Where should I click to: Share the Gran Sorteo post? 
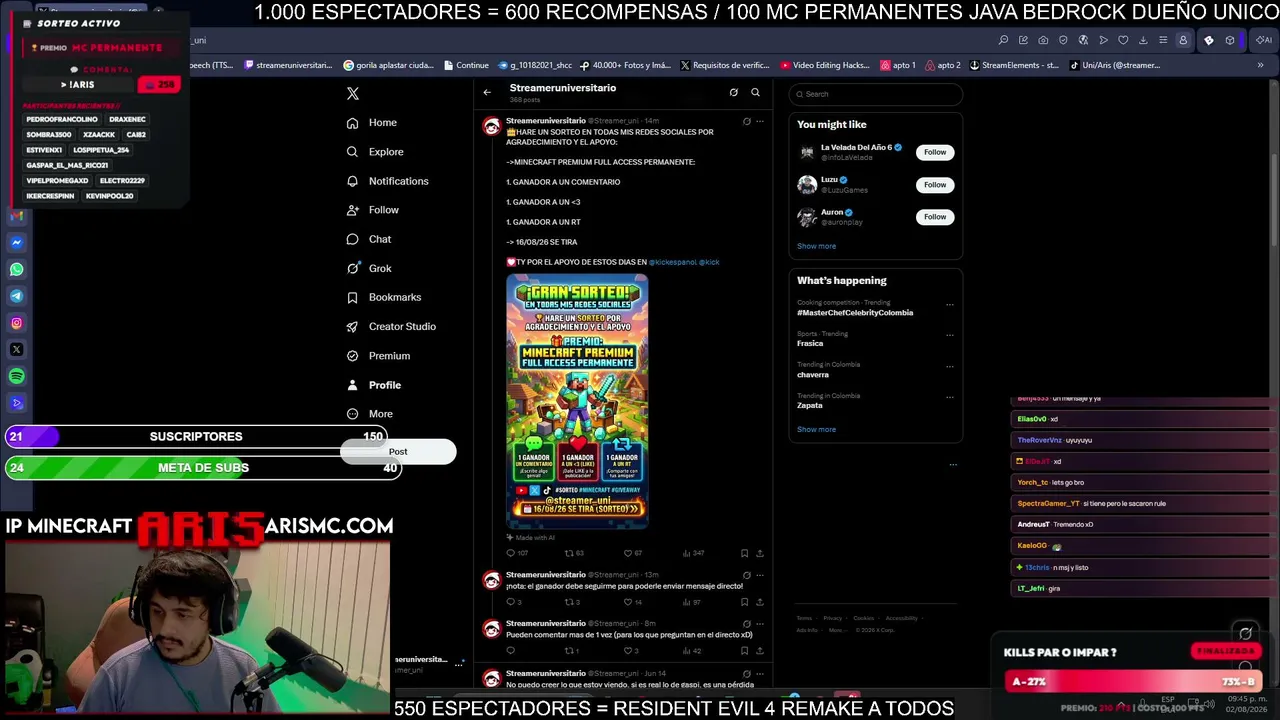pyautogui.click(x=759, y=553)
